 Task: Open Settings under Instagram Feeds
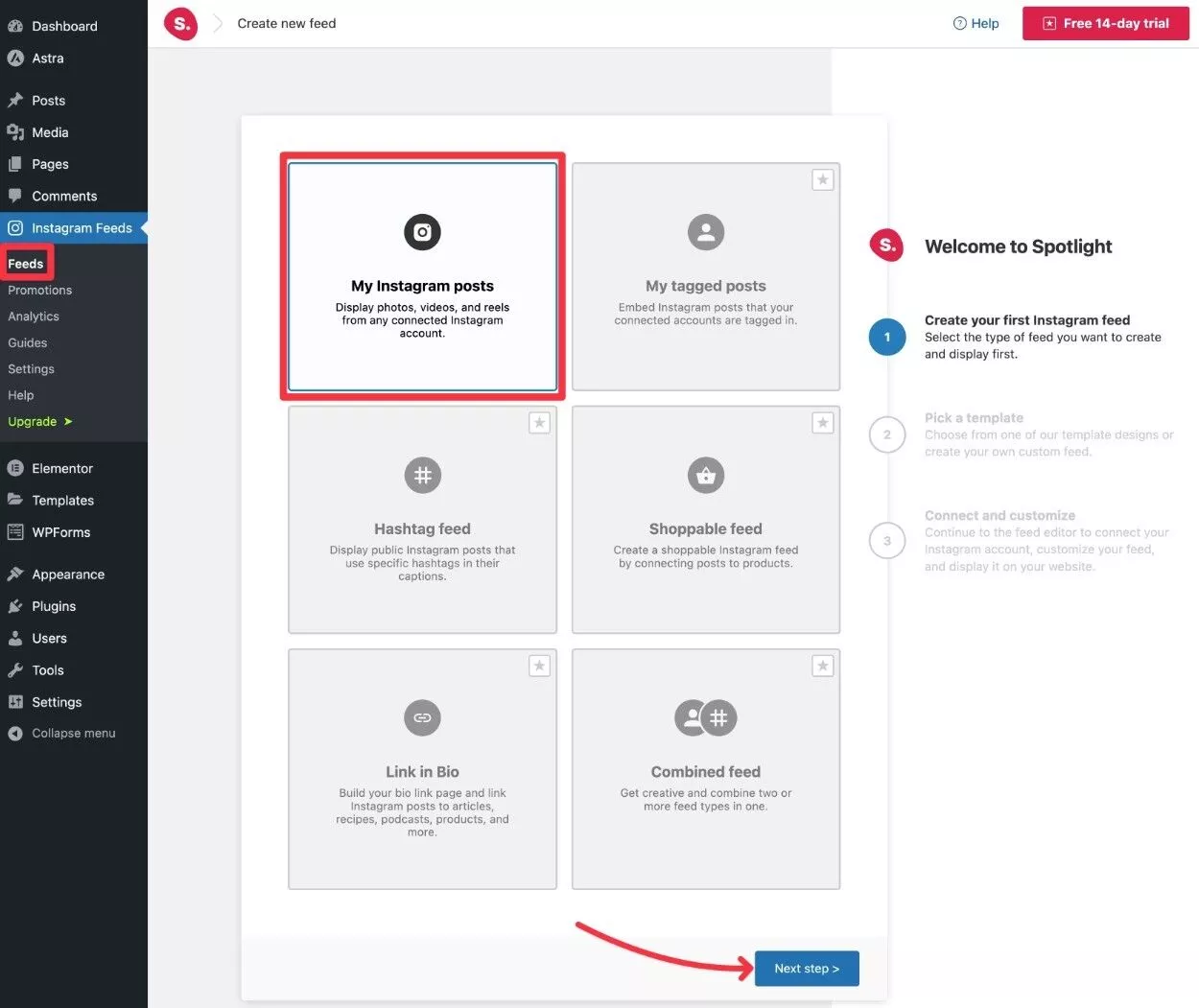point(31,369)
